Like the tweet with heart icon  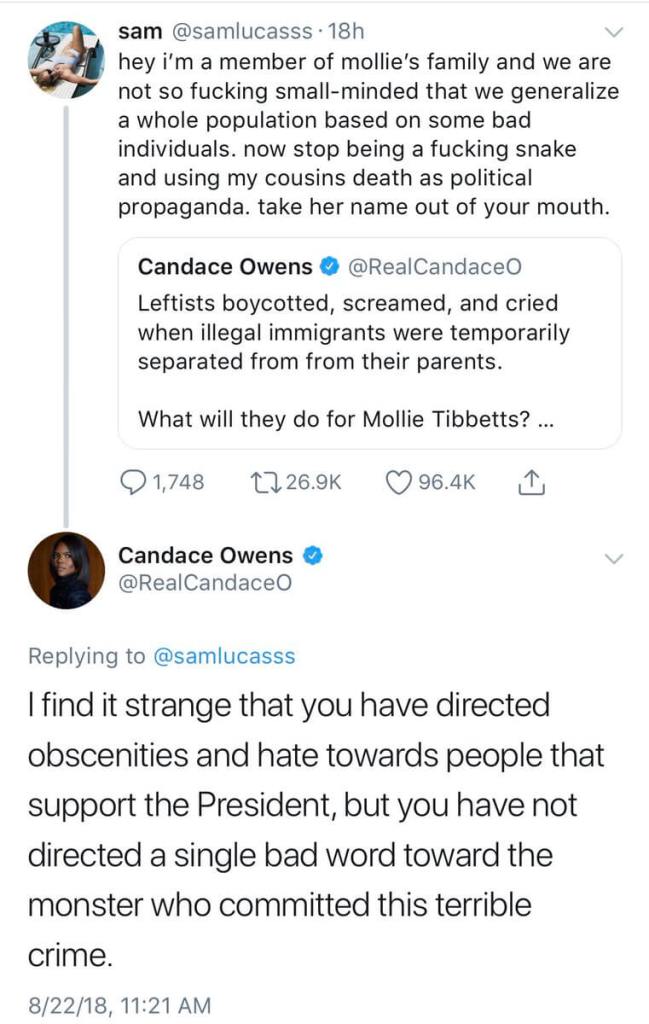click(401, 483)
